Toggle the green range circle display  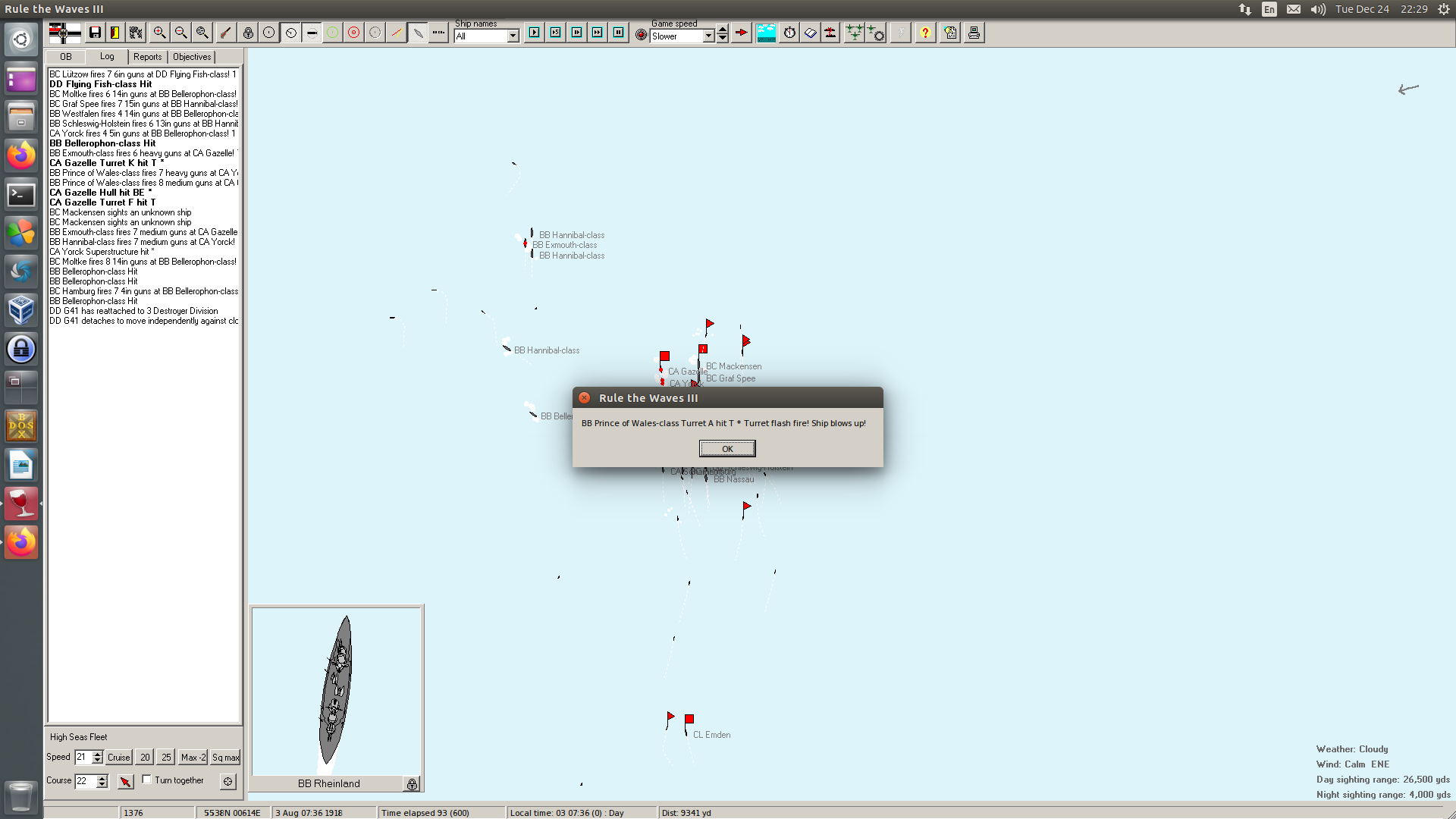pyautogui.click(x=332, y=33)
